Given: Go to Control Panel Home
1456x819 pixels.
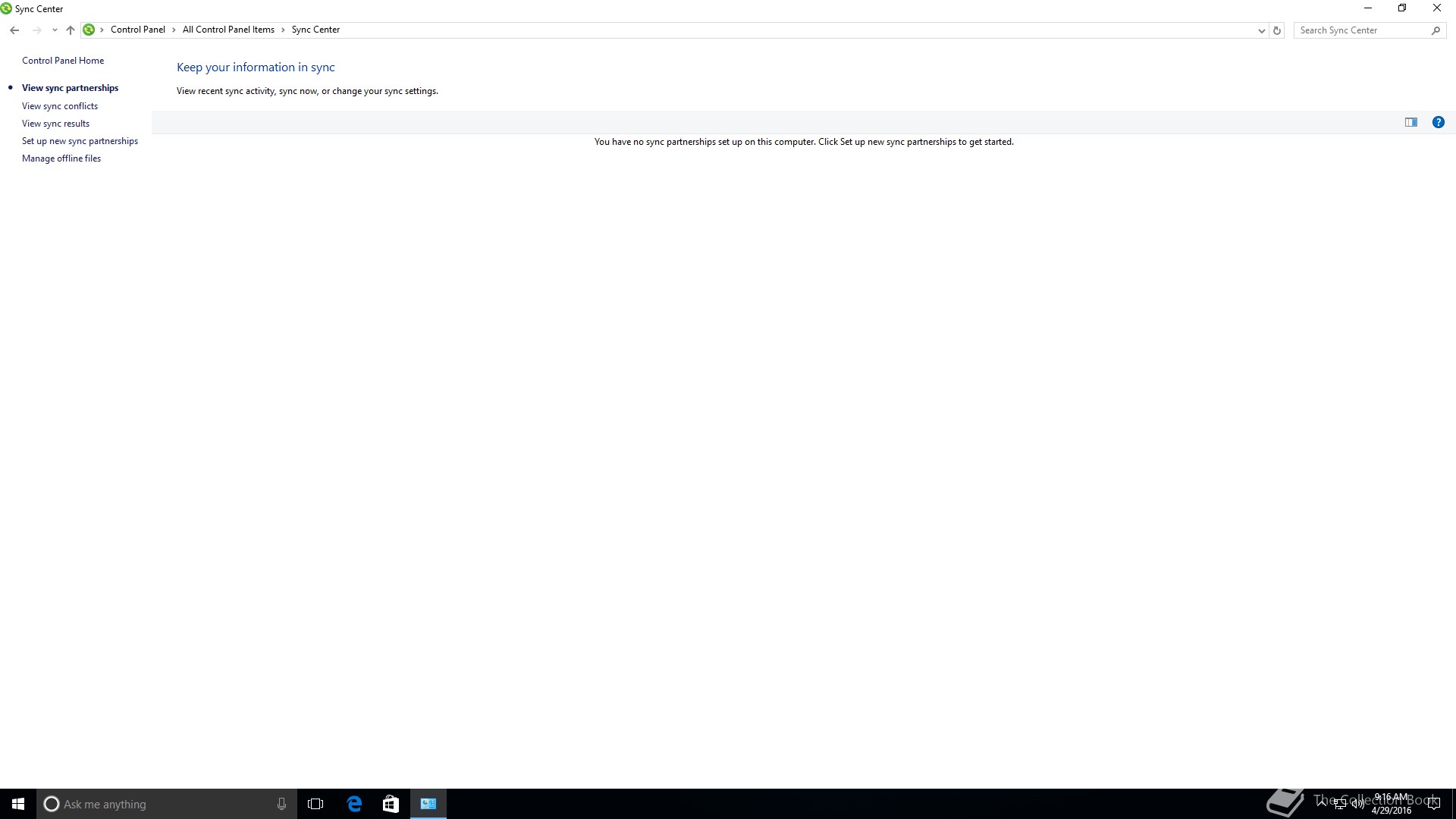Looking at the screenshot, I should coord(63,61).
